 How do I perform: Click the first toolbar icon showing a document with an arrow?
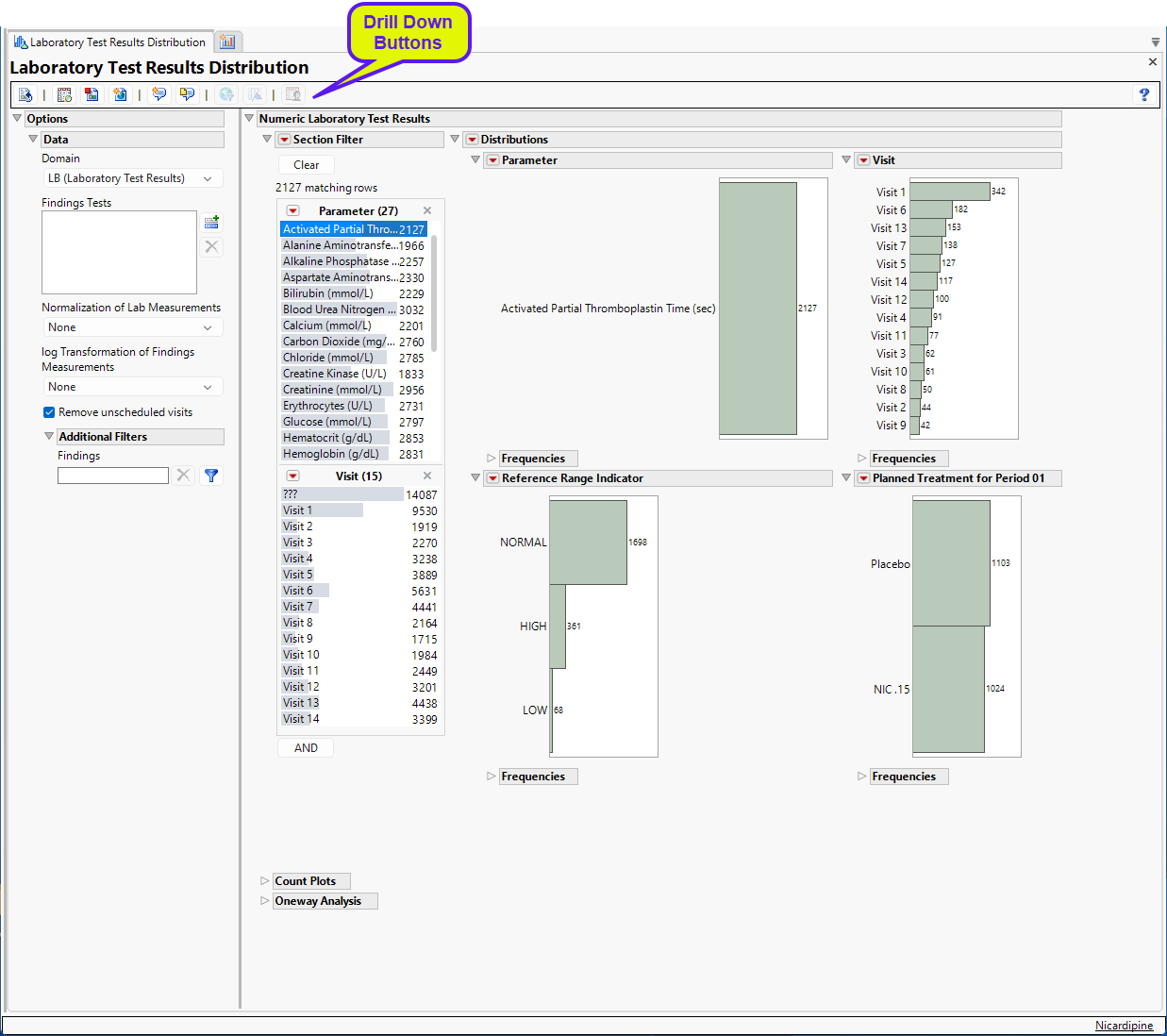(x=25, y=94)
